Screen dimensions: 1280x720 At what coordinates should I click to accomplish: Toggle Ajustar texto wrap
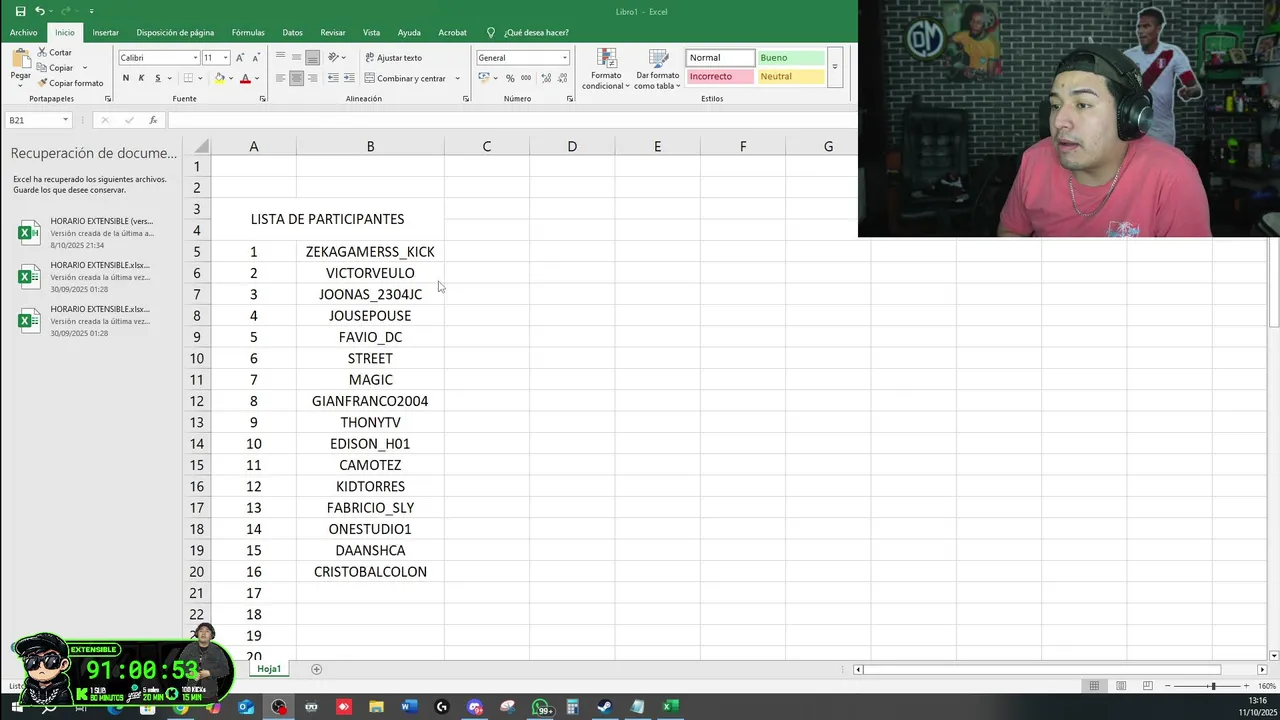(x=393, y=57)
